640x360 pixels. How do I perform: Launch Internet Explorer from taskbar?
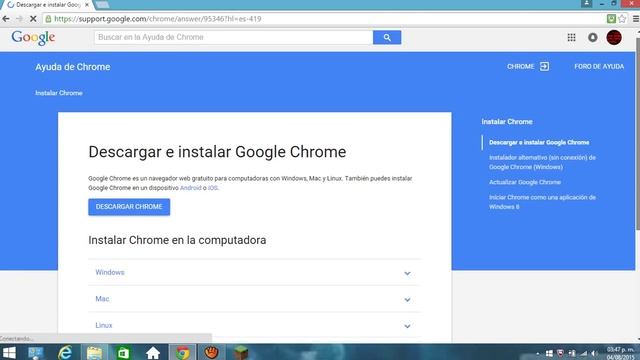(x=65, y=353)
